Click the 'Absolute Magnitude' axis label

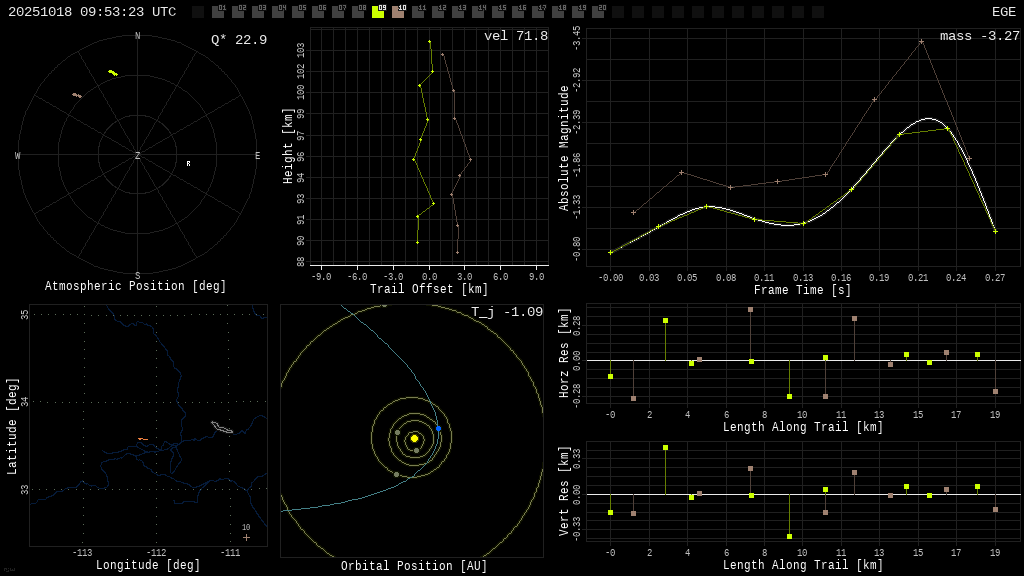point(564,148)
